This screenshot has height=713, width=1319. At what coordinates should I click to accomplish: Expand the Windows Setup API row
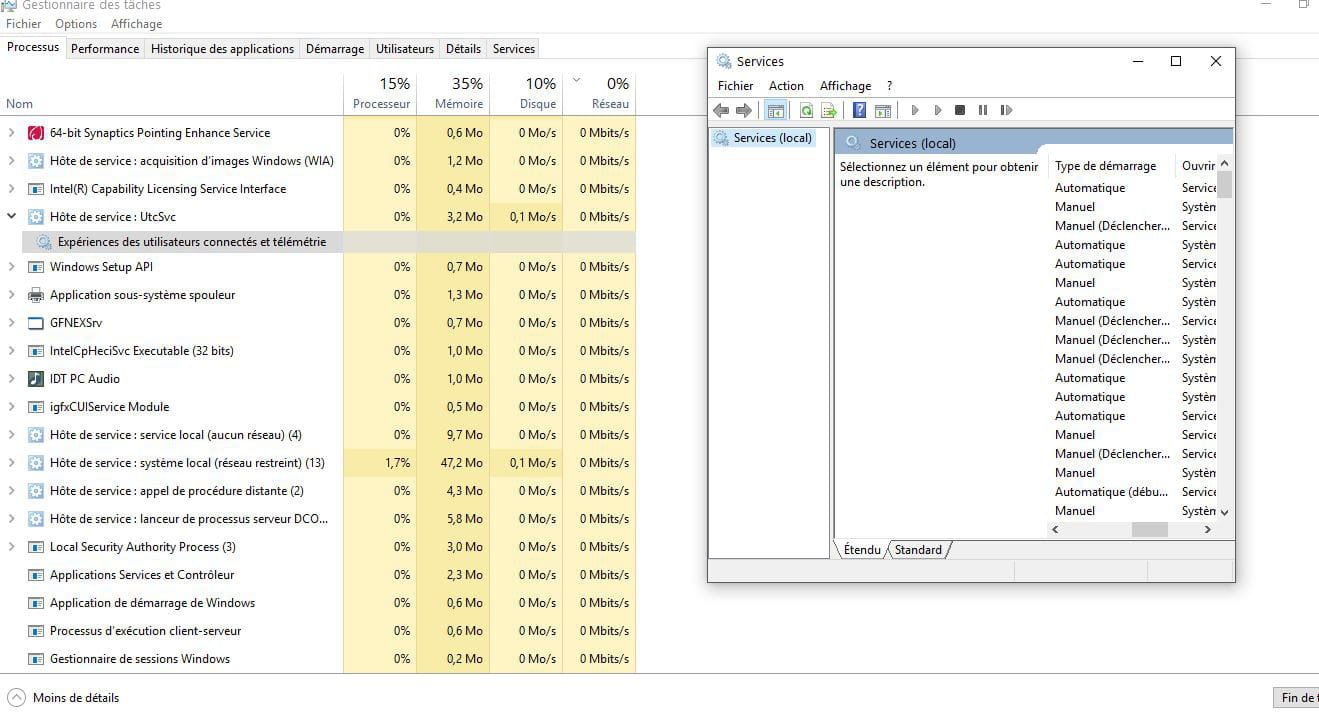12,267
